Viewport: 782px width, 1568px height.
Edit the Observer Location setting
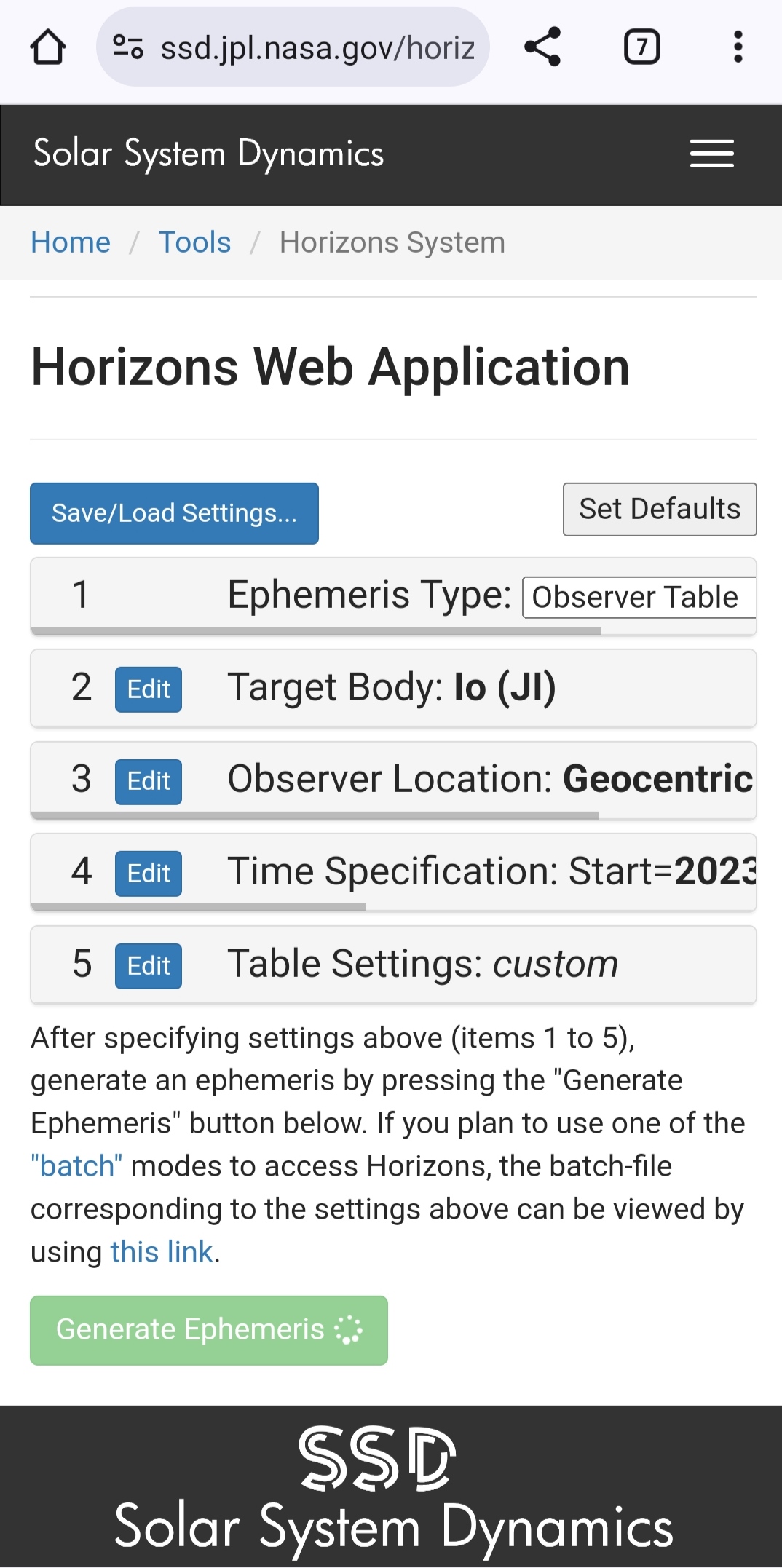pyautogui.click(x=149, y=781)
